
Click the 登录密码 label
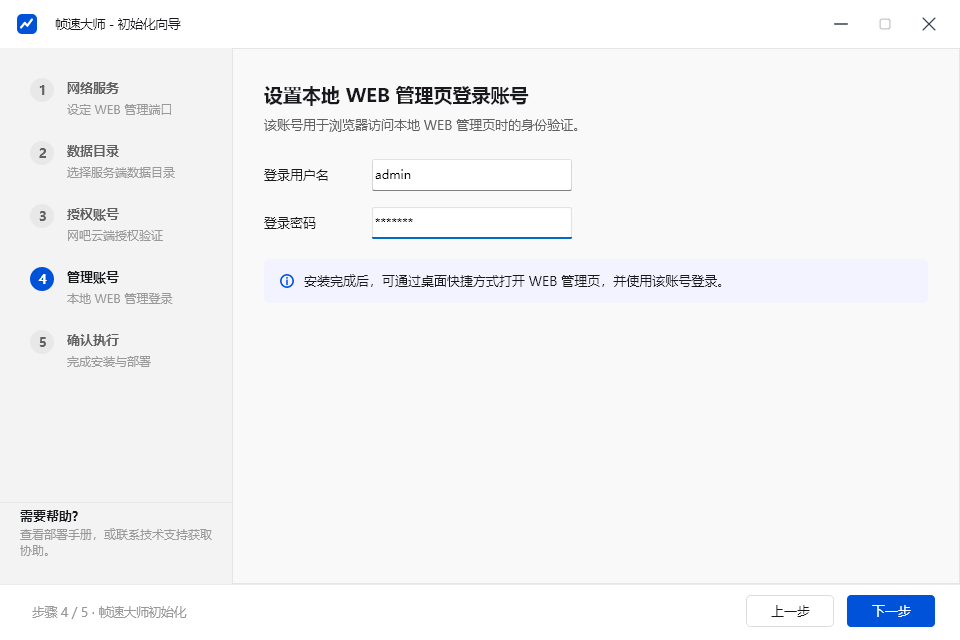(290, 223)
